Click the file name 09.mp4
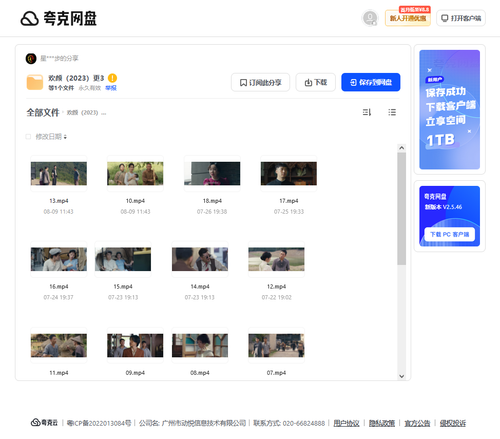 click(135, 373)
